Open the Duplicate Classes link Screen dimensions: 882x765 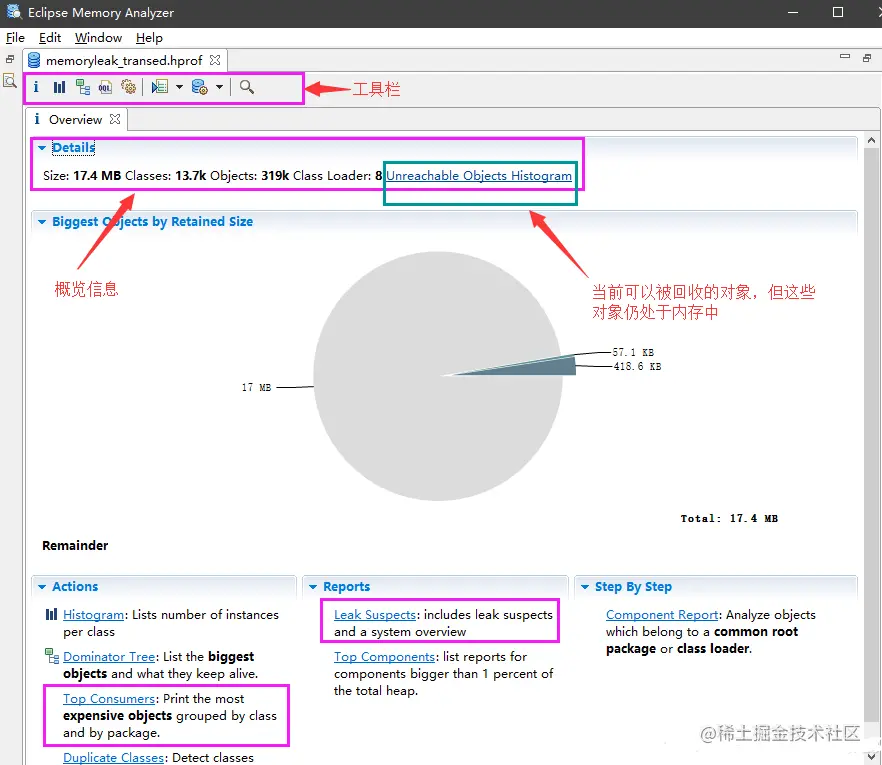click(x=113, y=758)
